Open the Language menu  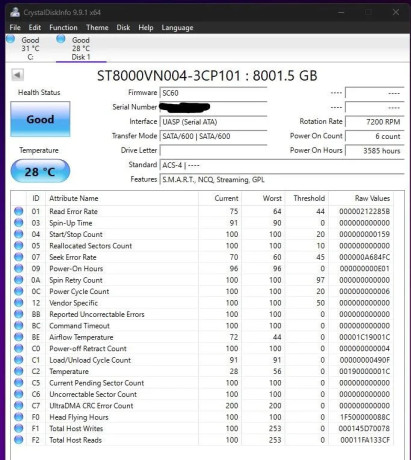point(177,28)
